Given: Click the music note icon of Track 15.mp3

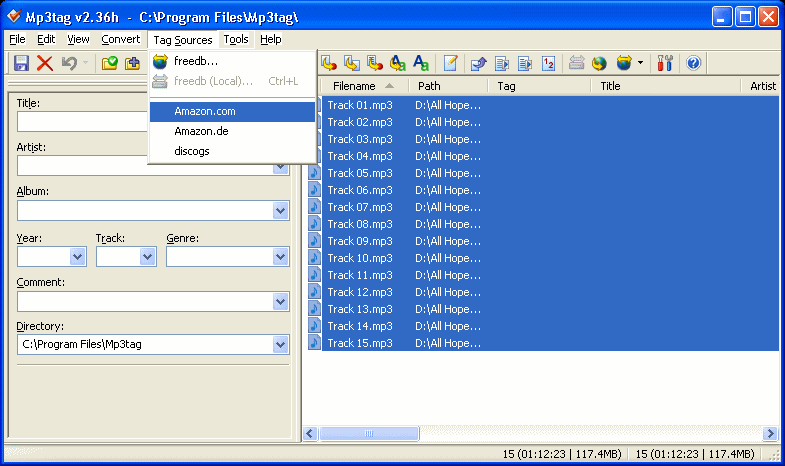Looking at the screenshot, I should [x=314, y=343].
